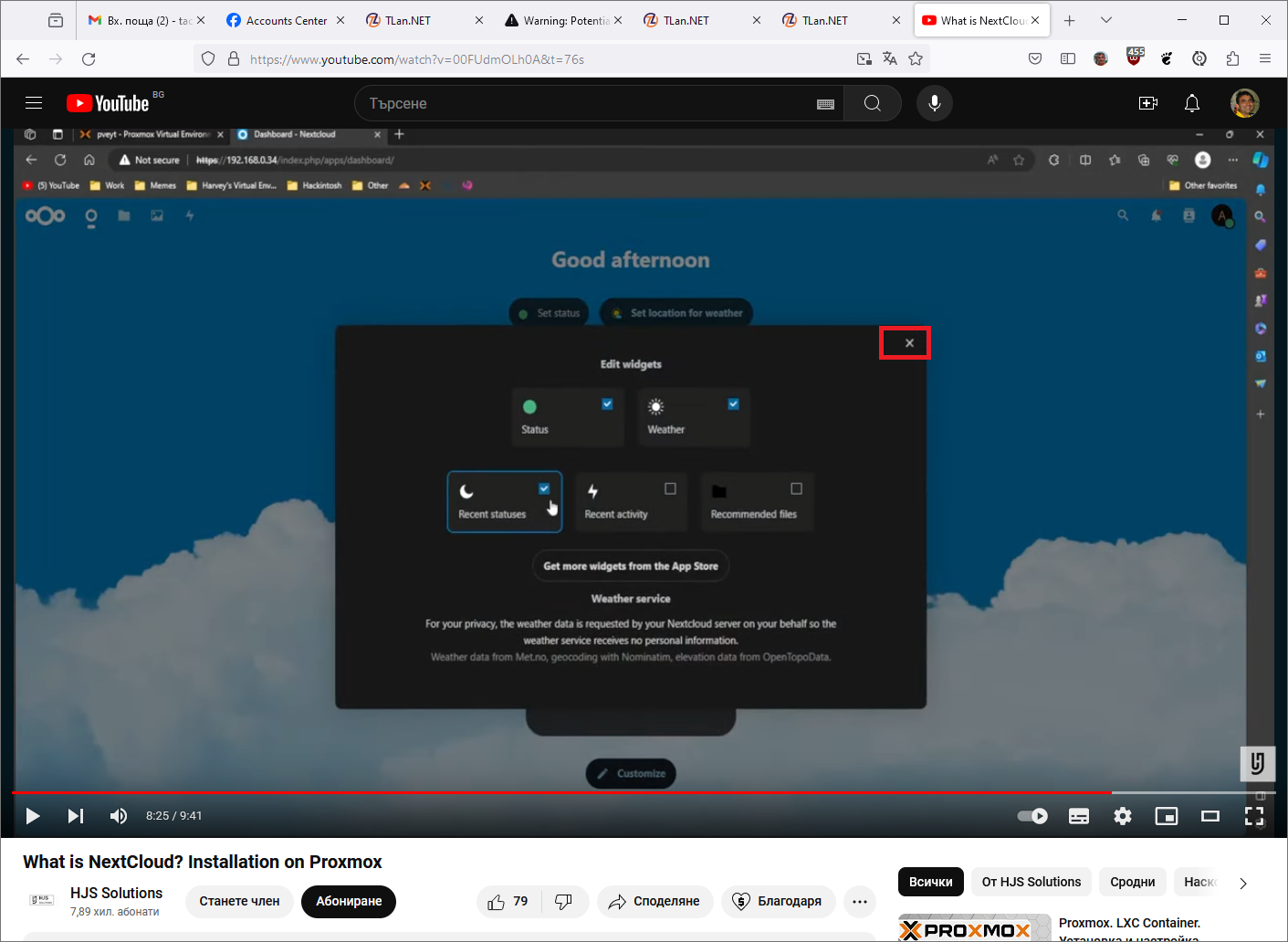1288x942 pixels.
Task: Open the uBlock extension icon showing 455
Action: [x=1134, y=58]
